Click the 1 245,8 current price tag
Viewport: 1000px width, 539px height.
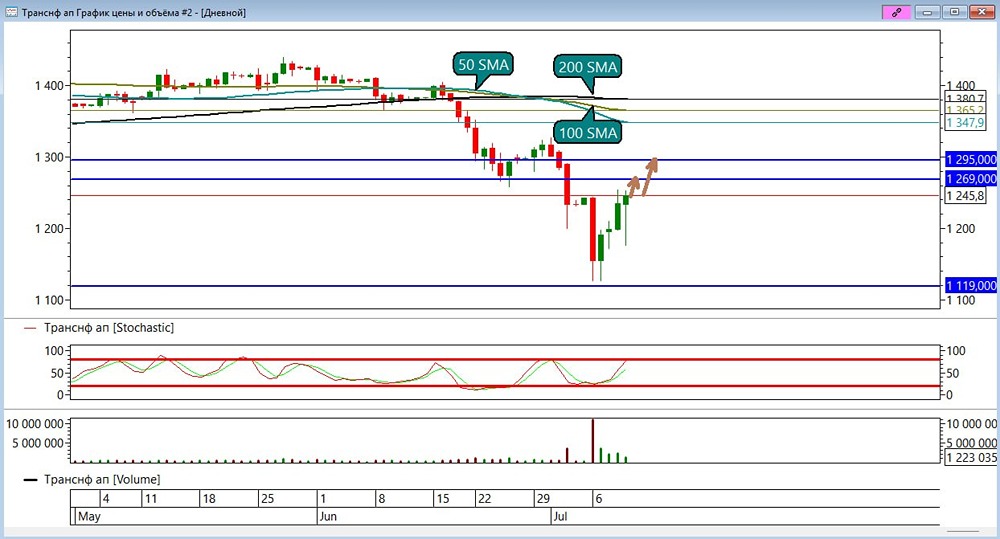point(965,196)
